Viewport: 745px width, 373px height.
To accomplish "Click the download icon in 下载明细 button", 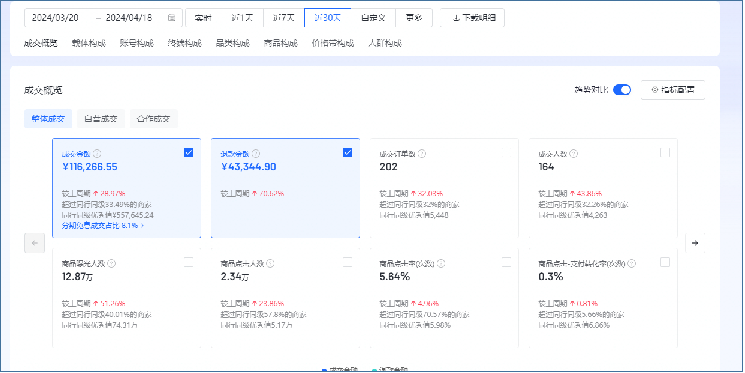I will [x=456, y=18].
